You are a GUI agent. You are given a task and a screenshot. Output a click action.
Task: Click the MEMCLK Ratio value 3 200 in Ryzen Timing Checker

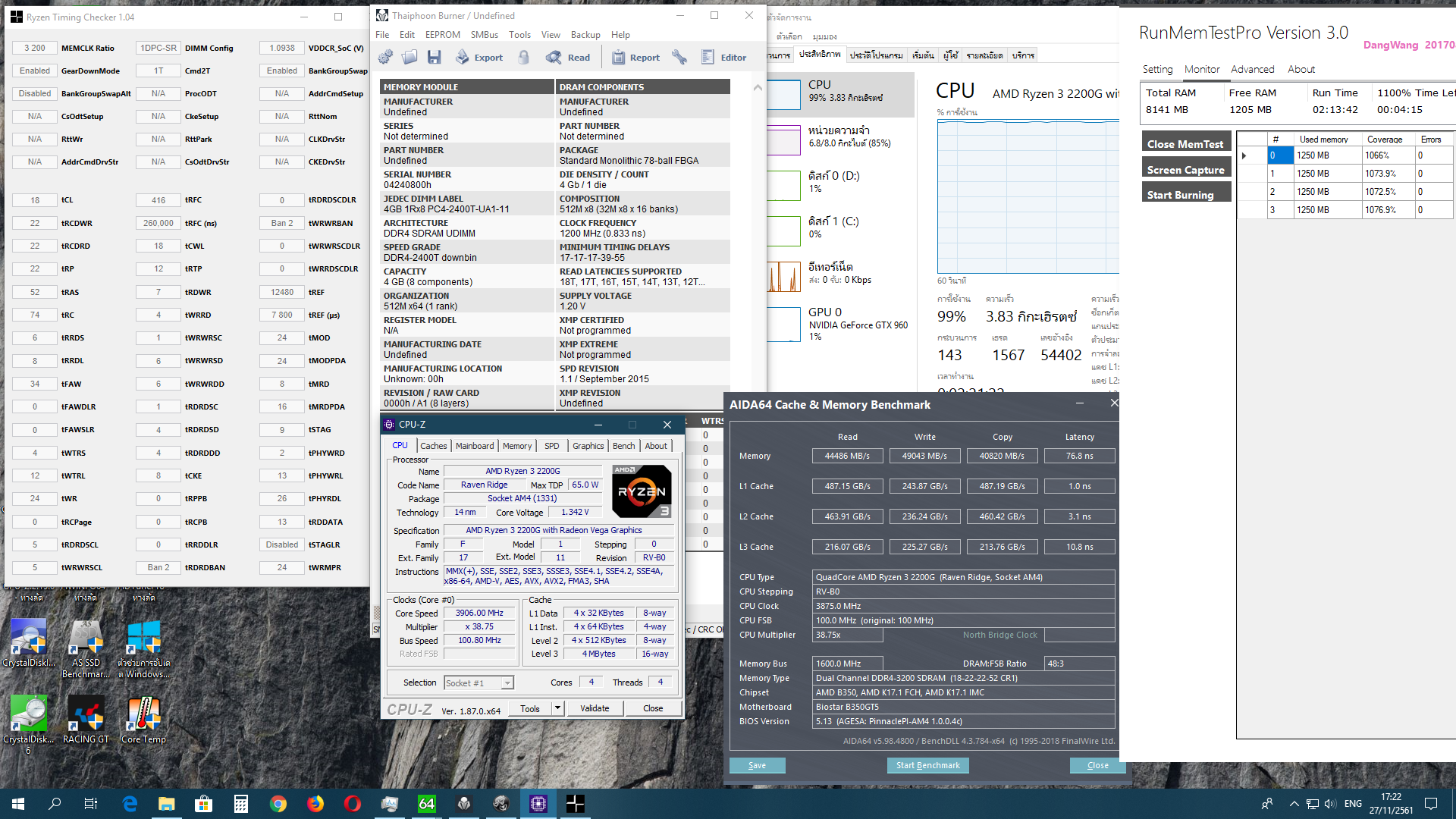(35, 48)
